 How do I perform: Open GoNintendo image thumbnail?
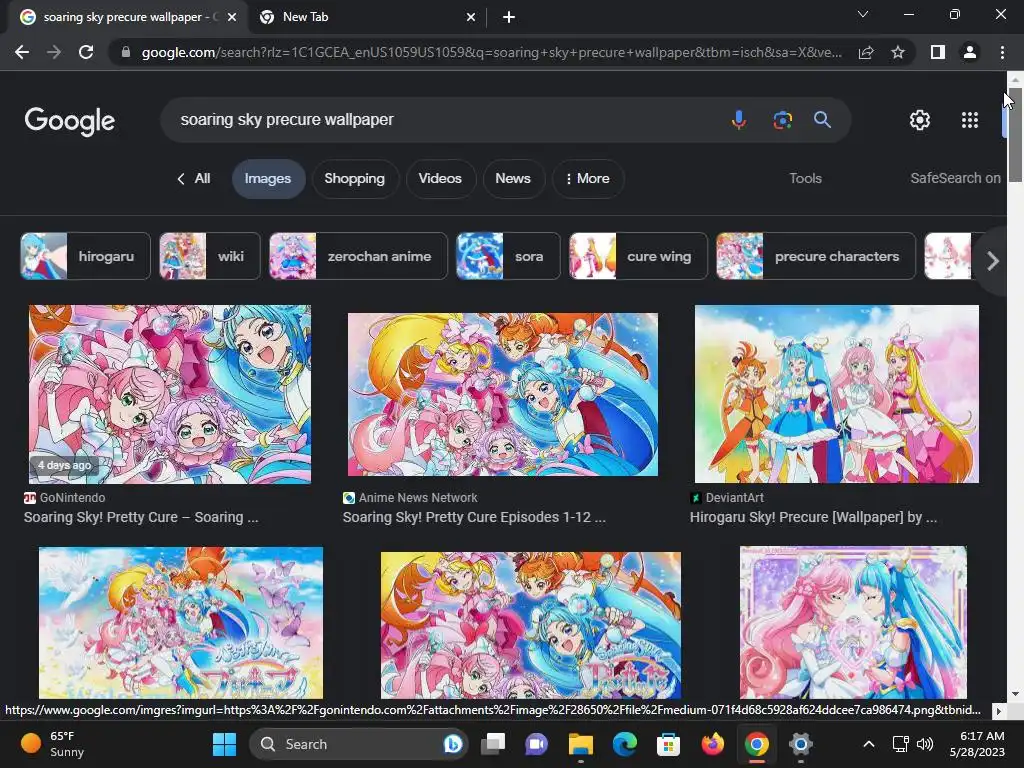170,394
